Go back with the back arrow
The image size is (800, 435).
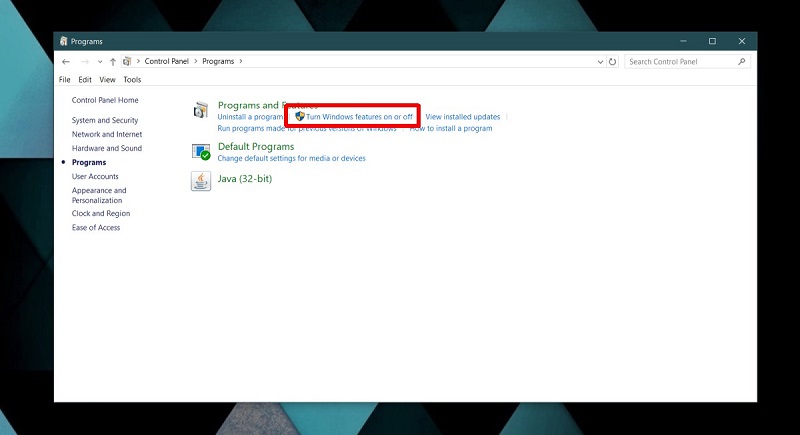[66, 62]
